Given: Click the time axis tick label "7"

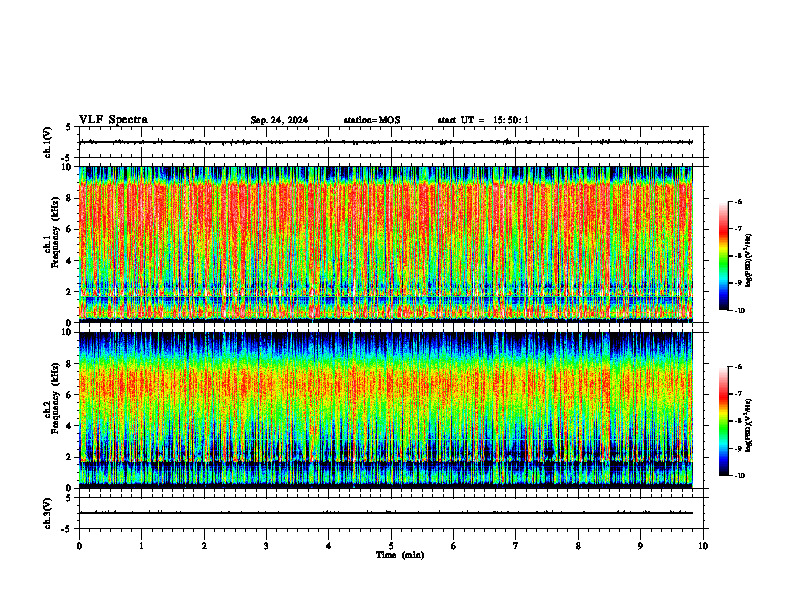Looking at the screenshot, I should pos(516,546).
